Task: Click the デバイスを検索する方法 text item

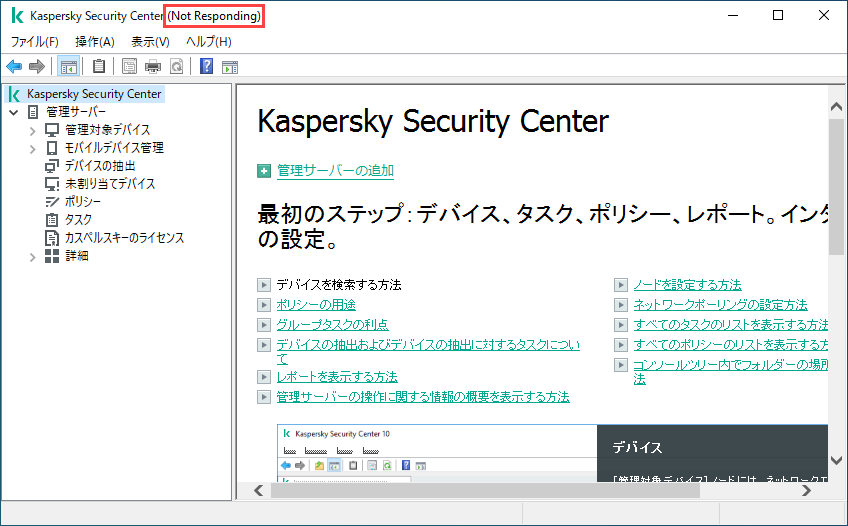Action: click(339, 285)
